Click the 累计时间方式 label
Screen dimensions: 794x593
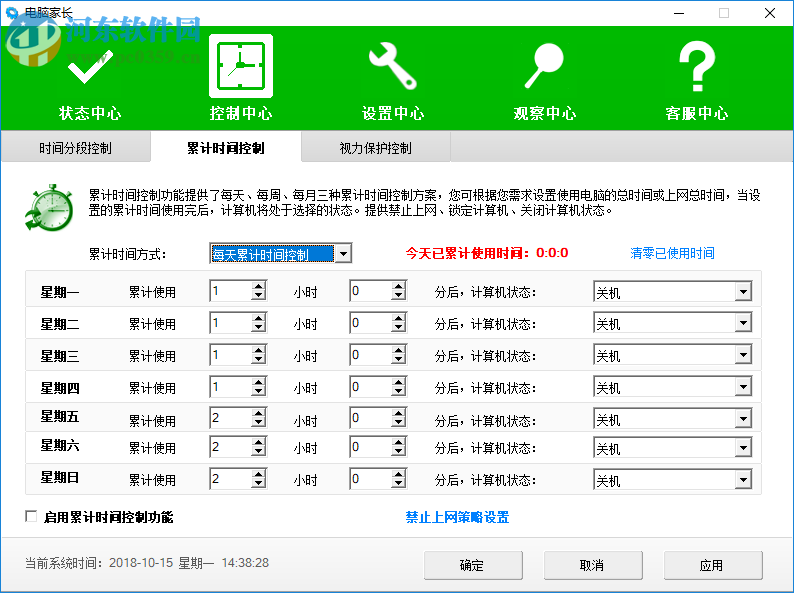pyautogui.click(x=128, y=254)
